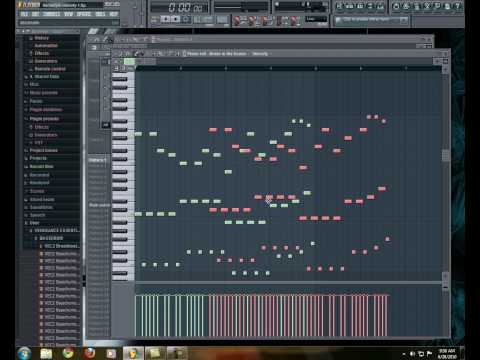Expand Projects folder in browser
The height and width of the screenshot is (360, 480).
[x=38, y=158]
